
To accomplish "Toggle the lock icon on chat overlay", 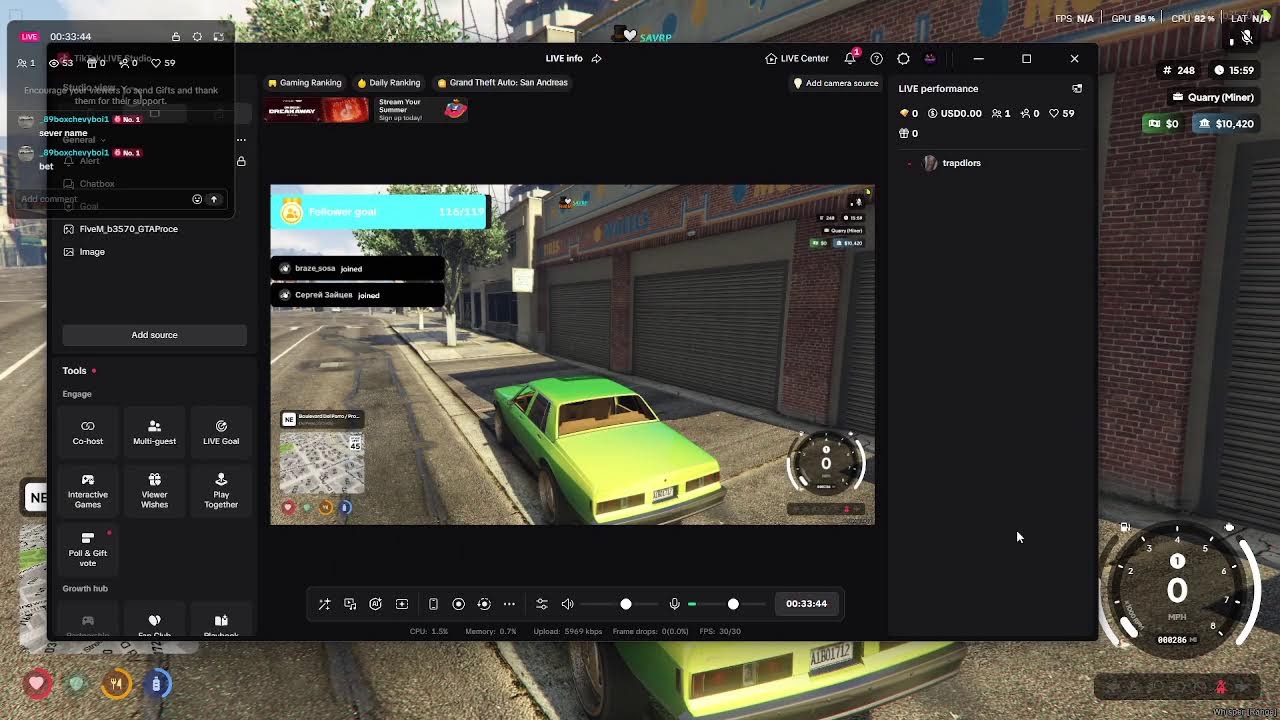I will click(176, 37).
